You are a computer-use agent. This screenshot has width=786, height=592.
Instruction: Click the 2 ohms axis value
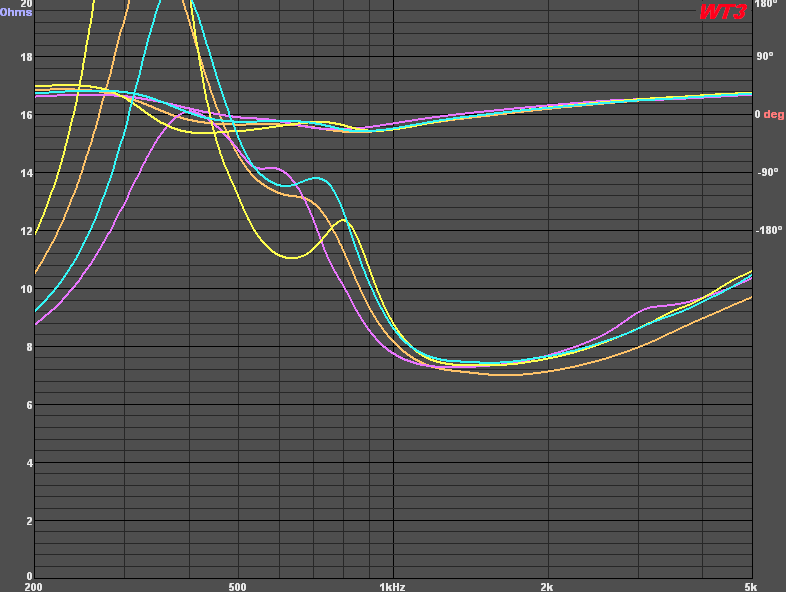point(29,521)
